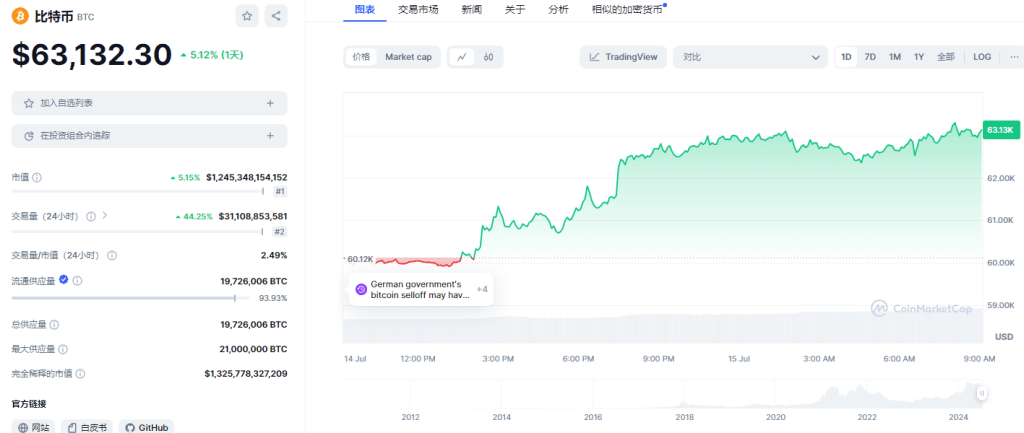1024x433 pixels.
Task: Switch to the 交易市场 tab
Action: point(418,9)
